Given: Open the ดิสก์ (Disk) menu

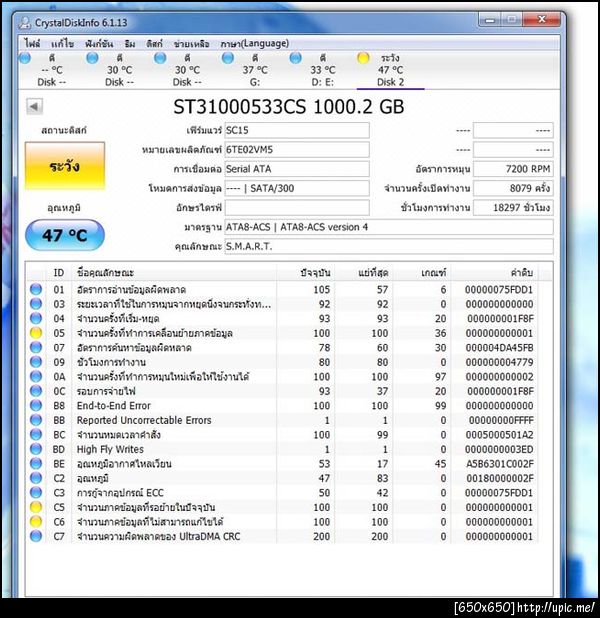Looking at the screenshot, I should [154, 43].
